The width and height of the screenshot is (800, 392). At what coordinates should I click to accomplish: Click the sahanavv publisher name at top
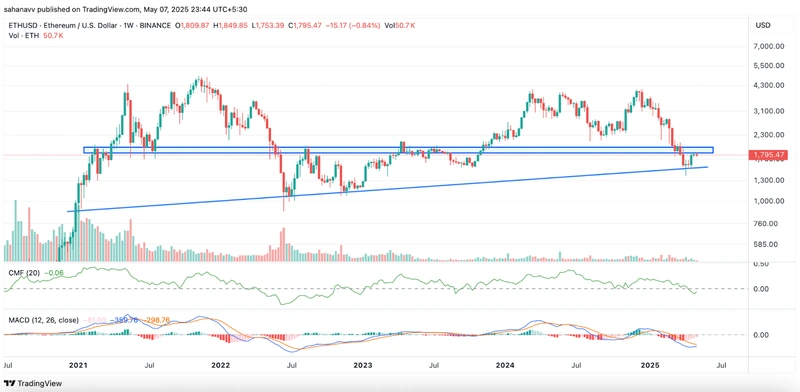click(19, 8)
